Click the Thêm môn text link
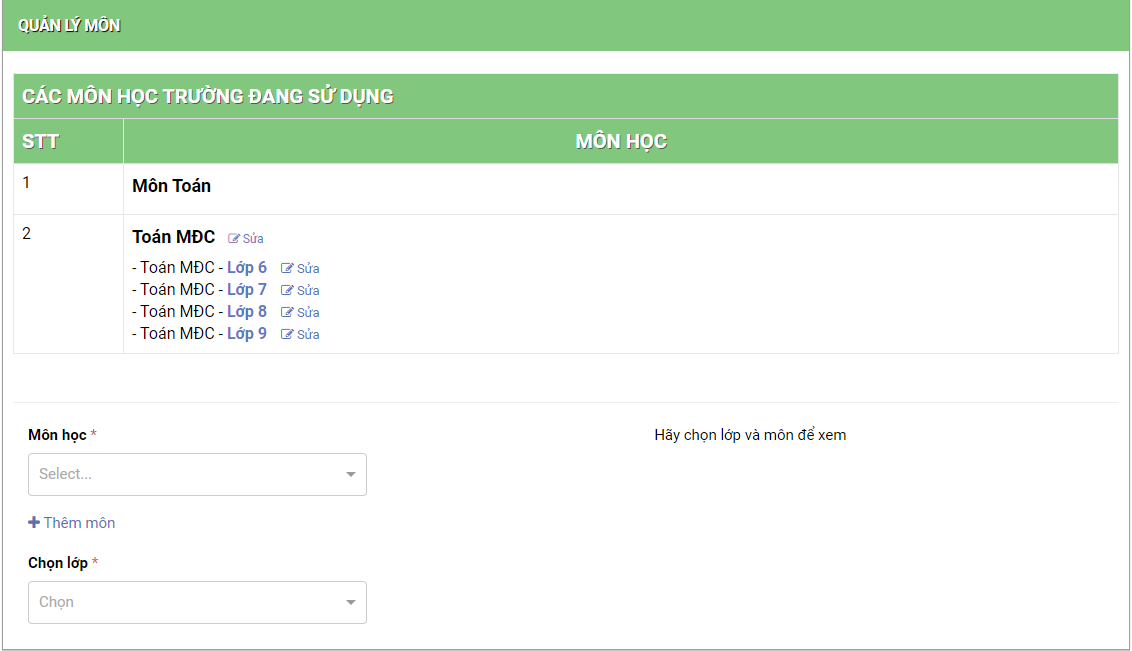Viewport: 1132px width, 651px height. click(79, 523)
